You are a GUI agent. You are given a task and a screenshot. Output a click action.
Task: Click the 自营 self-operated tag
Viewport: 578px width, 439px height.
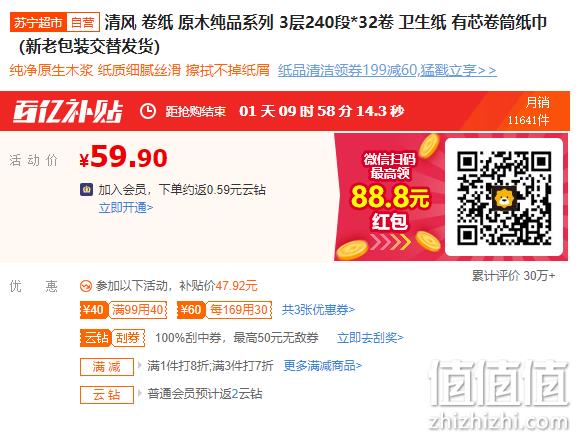coord(83,23)
